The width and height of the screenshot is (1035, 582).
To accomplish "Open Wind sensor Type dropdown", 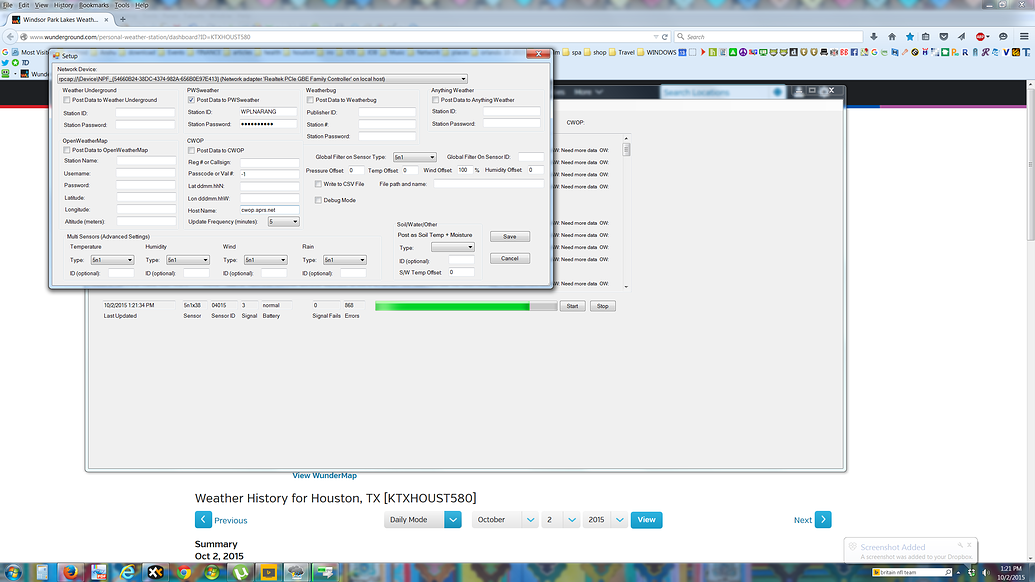I will [x=265, y=260].
